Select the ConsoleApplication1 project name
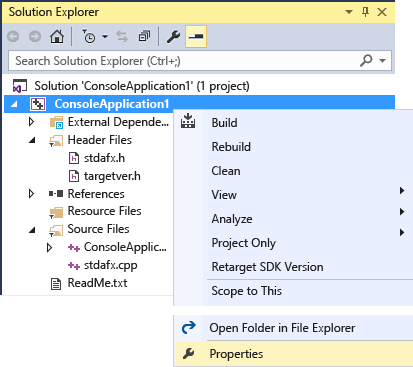The height and width of the screenshot is (367, 413). click(x=112, y=104)
